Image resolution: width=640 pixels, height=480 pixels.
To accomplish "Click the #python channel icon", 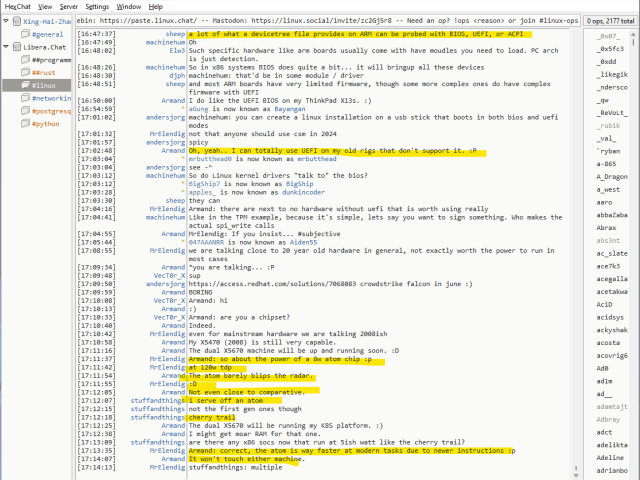I will click(25, 125).
